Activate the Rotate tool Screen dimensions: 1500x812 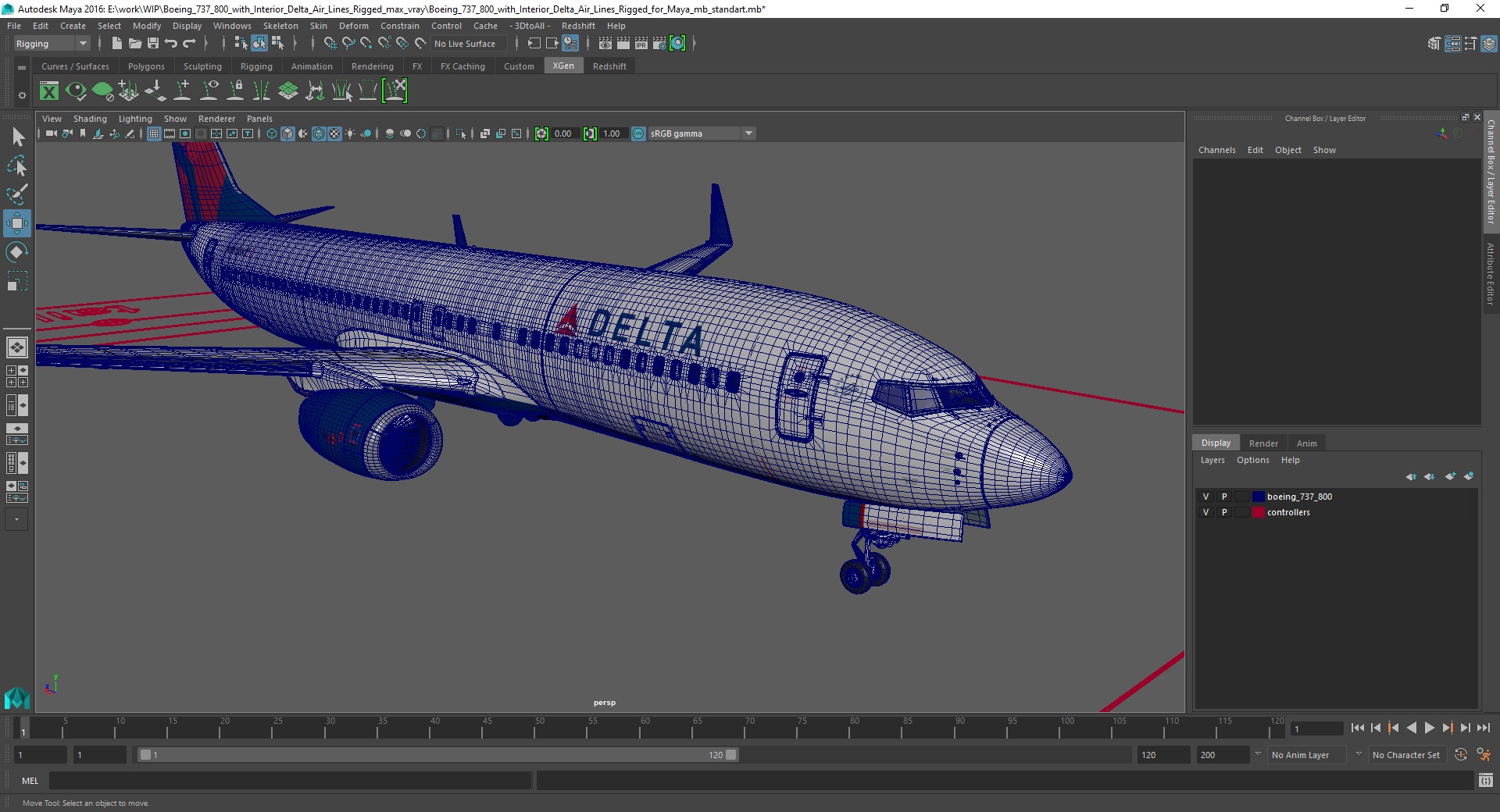tap(16, 252)
